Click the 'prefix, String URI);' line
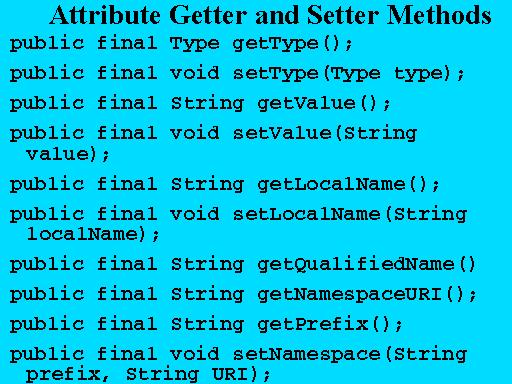This screenshot has height=384, width=512. coord(148,375)
